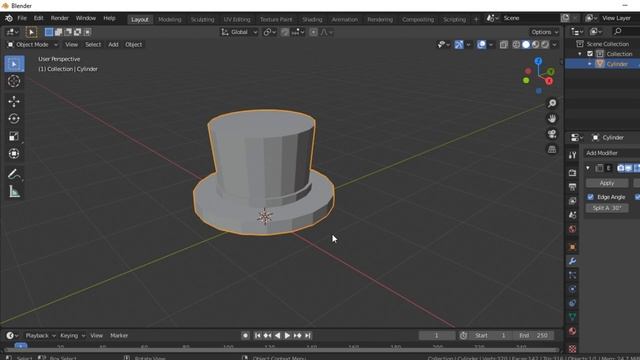Switch to the Sculpting workspace tab
The height and width of the screenshot is (360, 640).
[202, 20]
